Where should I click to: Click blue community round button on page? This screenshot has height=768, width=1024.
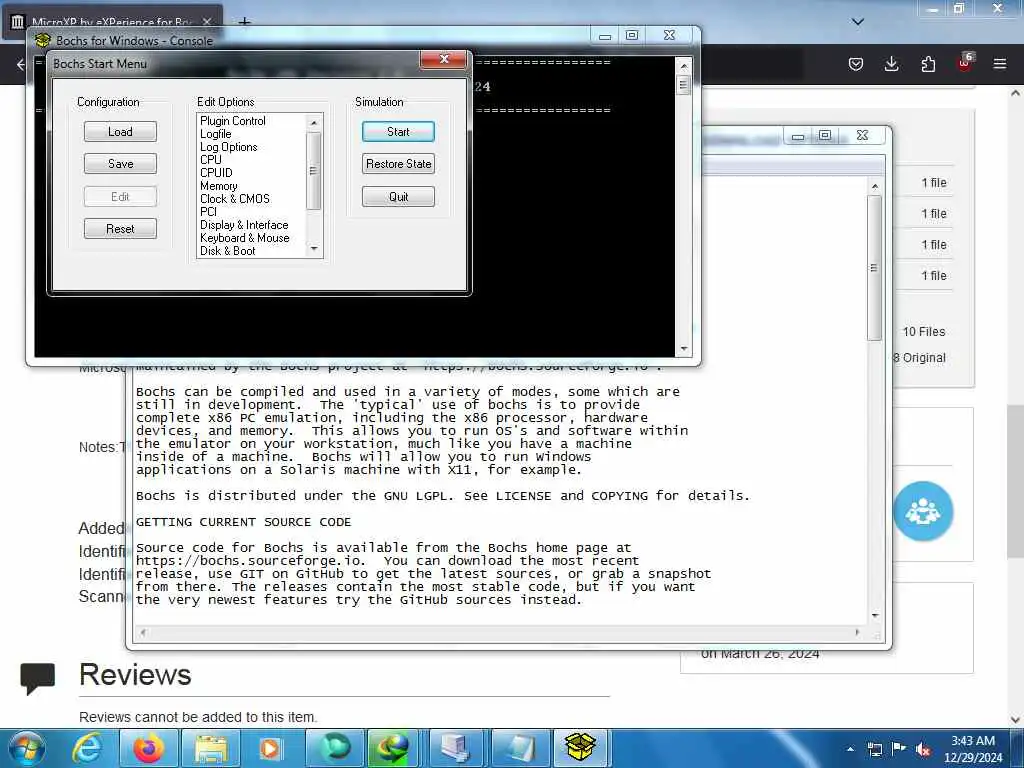923,511
